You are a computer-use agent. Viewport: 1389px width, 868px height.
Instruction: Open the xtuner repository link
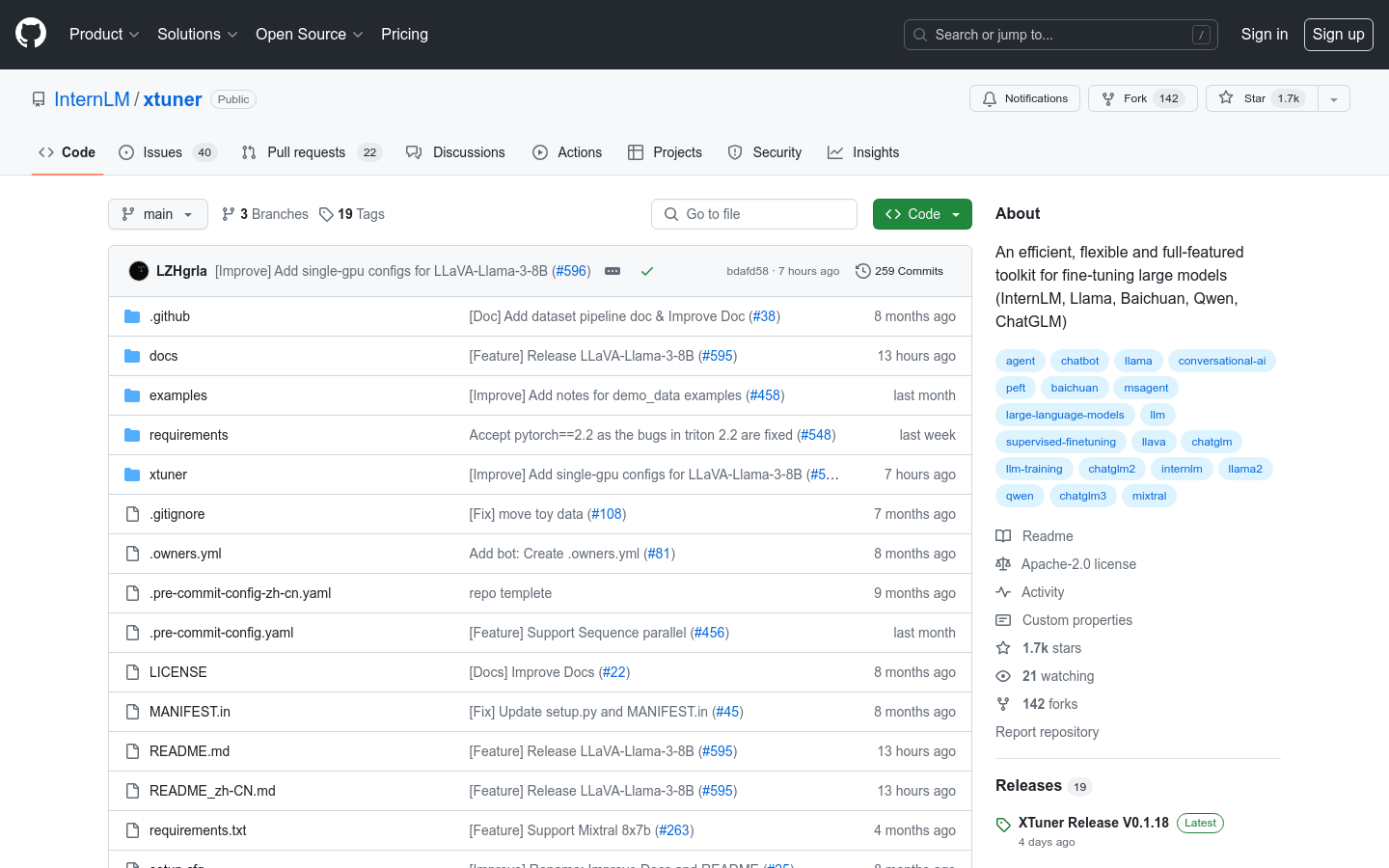click(173, 99)
